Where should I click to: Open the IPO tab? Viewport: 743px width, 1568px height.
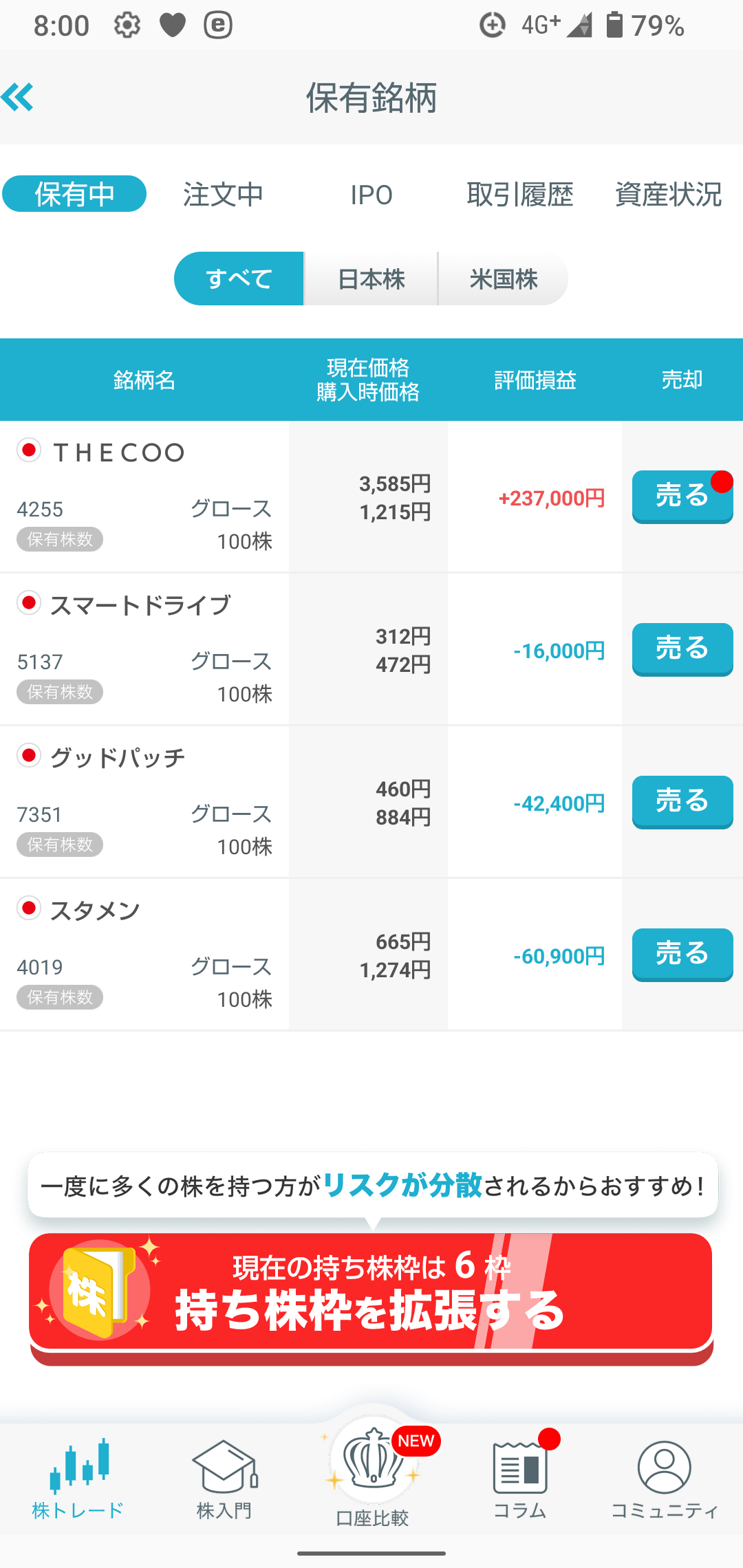(x=371, y=195)
